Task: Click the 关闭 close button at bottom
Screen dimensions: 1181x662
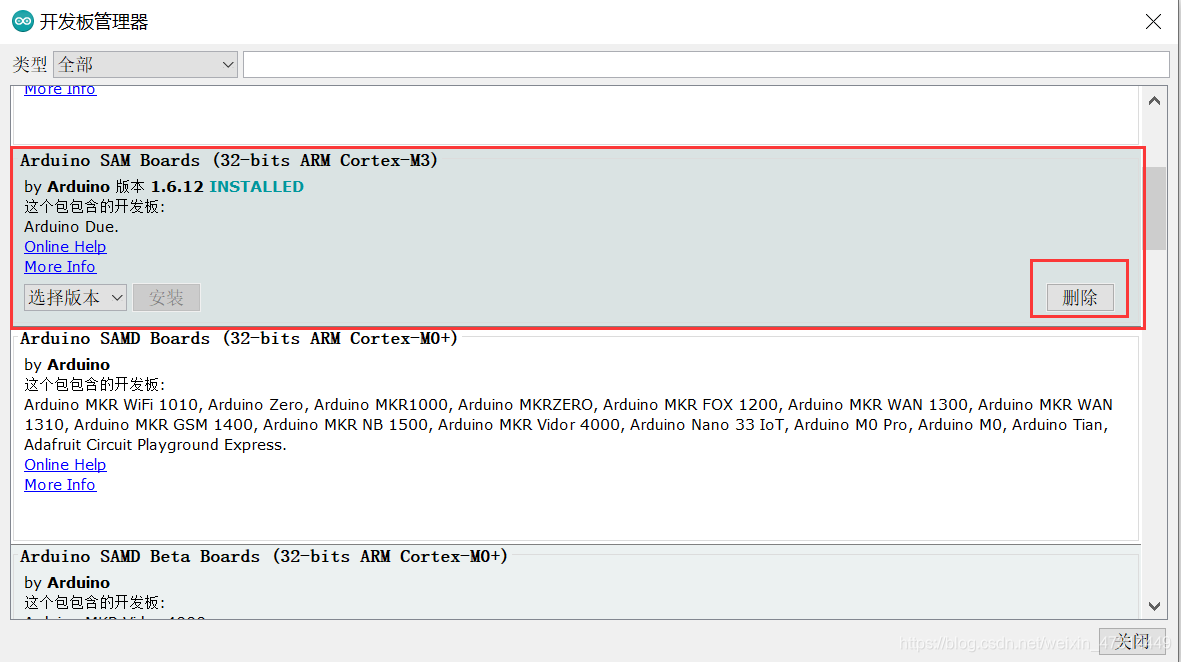Action: (1132, 641)
